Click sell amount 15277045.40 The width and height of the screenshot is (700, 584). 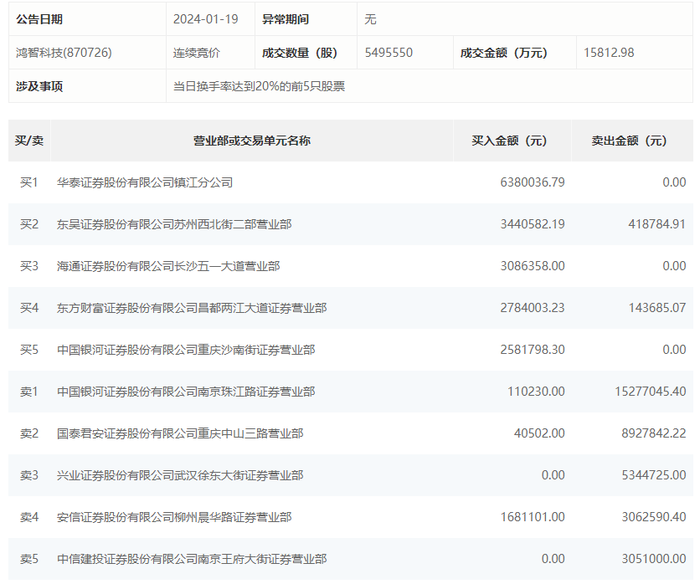pyautogui.click(x=650, y=392)
